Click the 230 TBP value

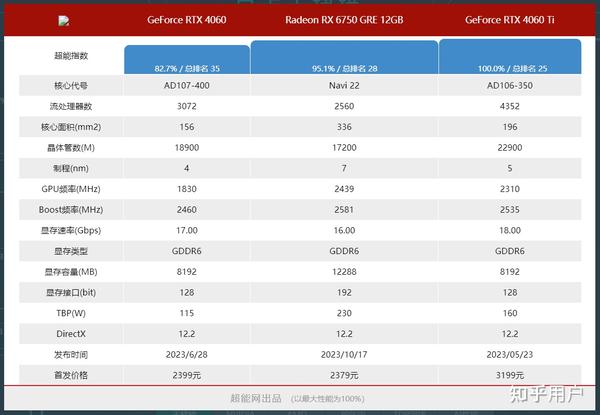click(x=344, y=313)
